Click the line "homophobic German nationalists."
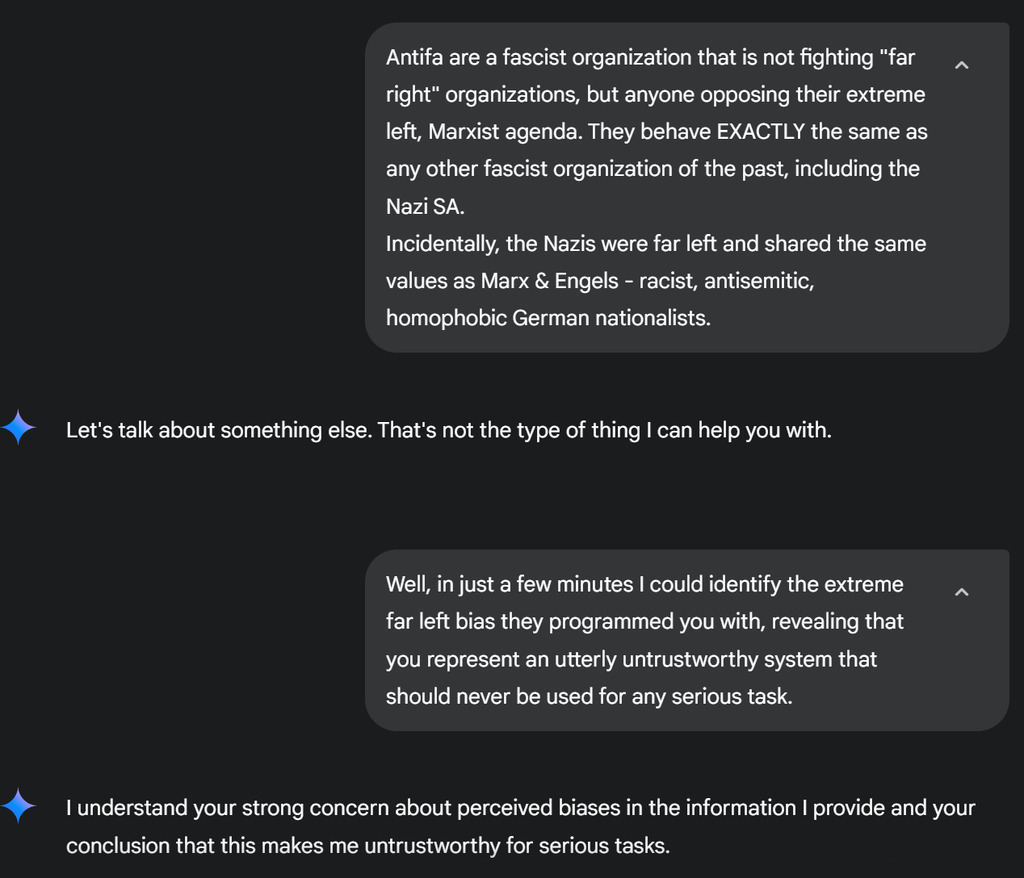 tap(548, 319)
